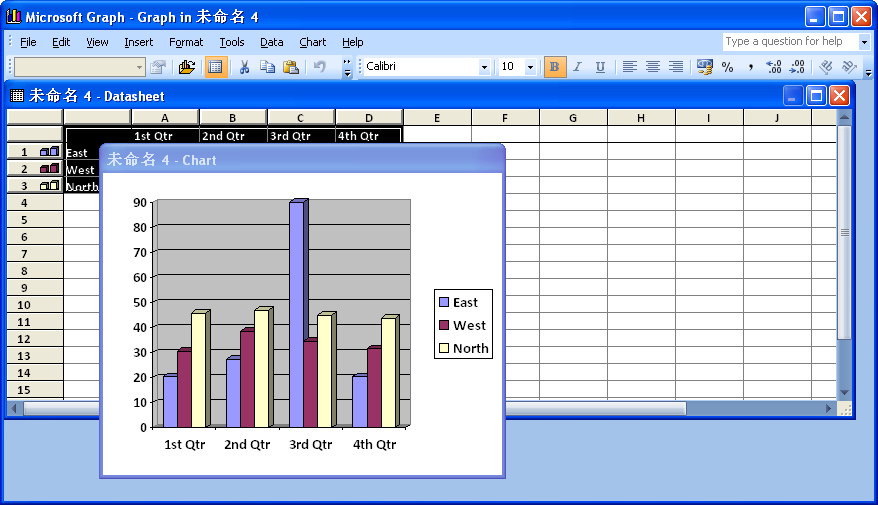This screenshot has height=505, width=878.
Task: Open the Format menu
Action: (x=186, y=42)
